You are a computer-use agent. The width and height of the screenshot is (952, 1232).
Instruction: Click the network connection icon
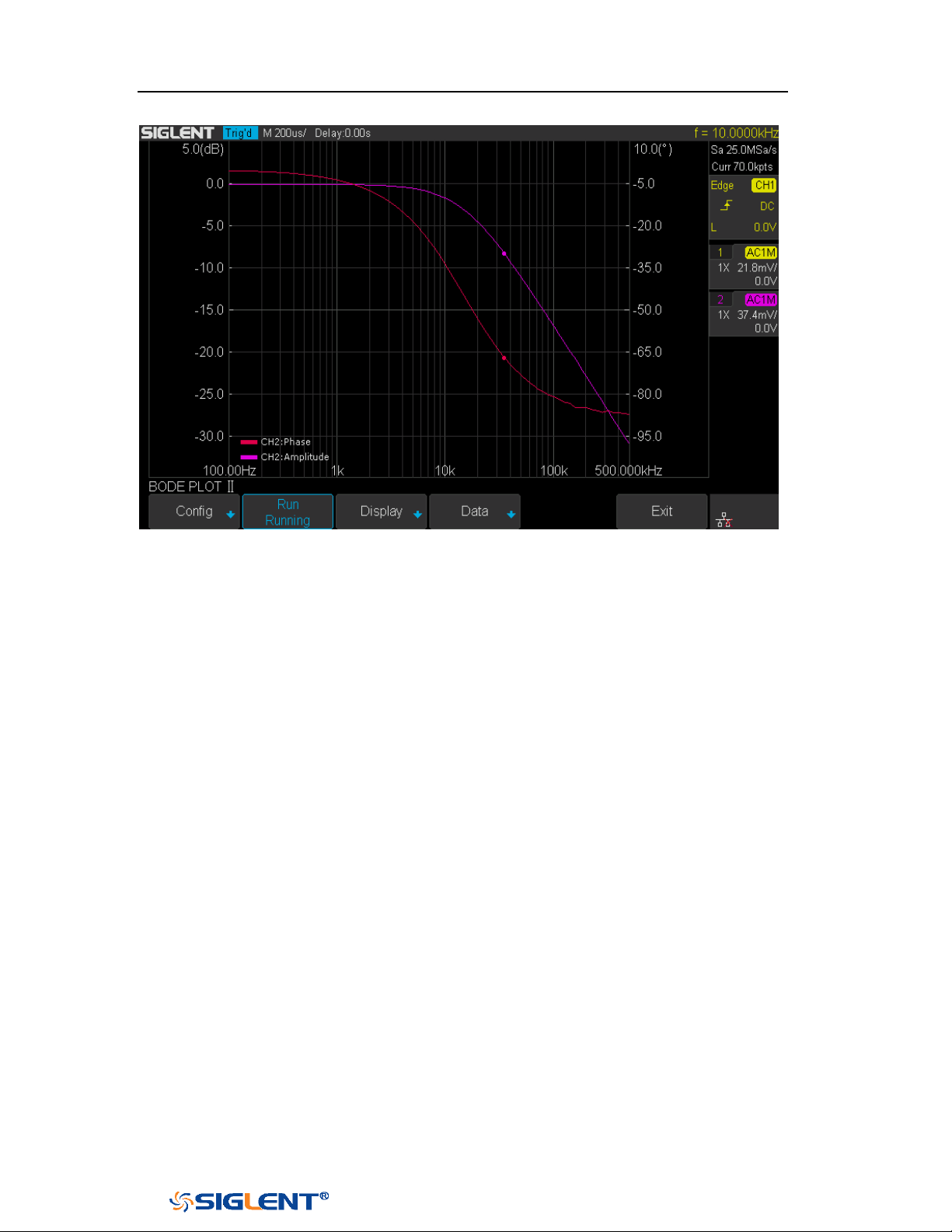point(724,520)
